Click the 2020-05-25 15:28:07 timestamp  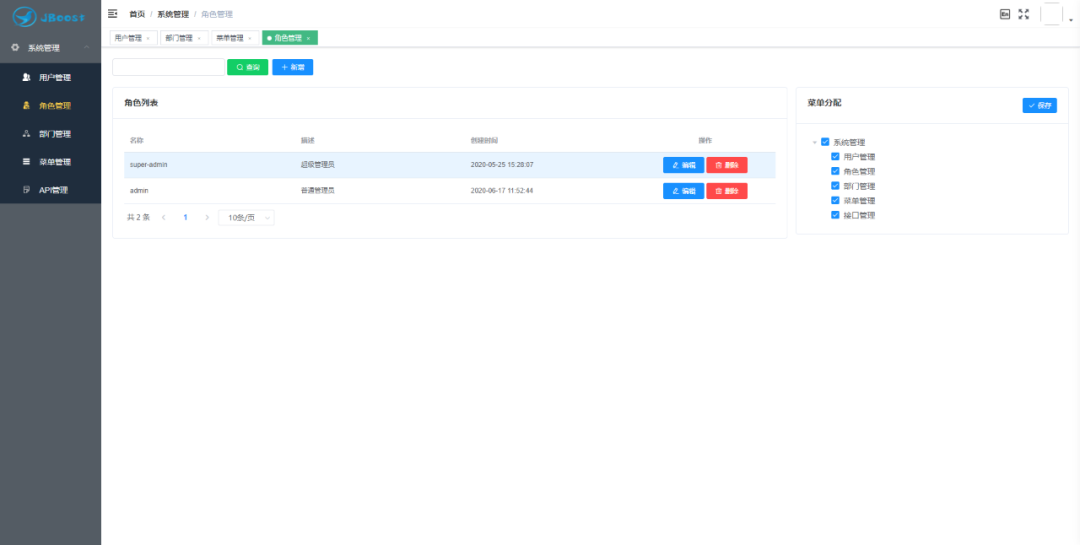point(501,165)
